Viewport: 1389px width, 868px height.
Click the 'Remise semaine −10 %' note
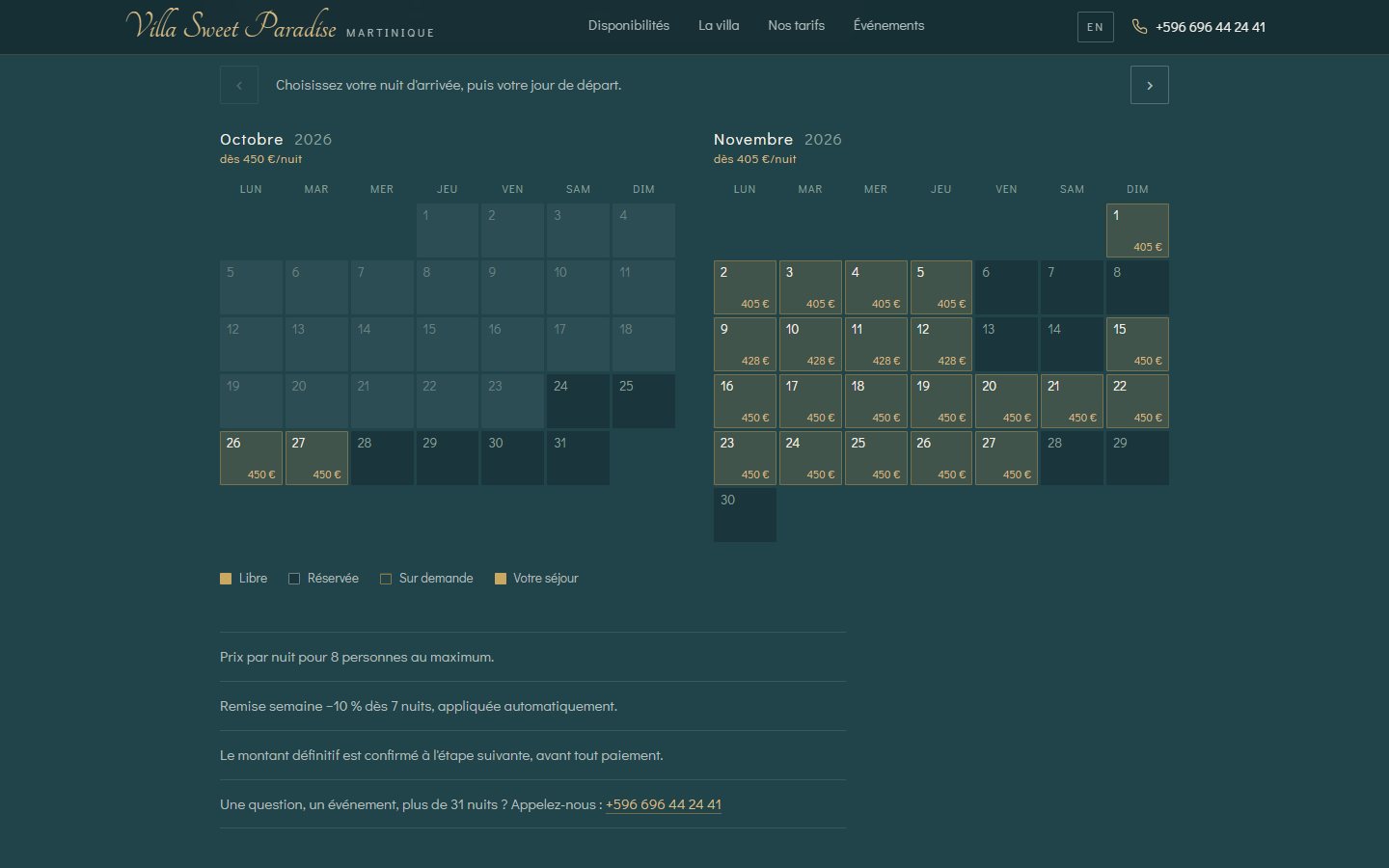click(419, 706)
